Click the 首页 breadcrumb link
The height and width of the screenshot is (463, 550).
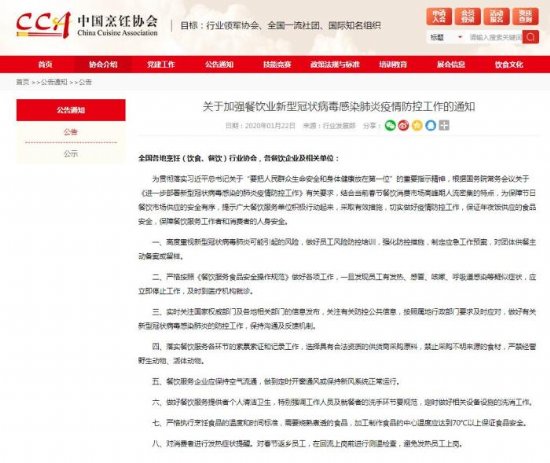tap(22, 82)
